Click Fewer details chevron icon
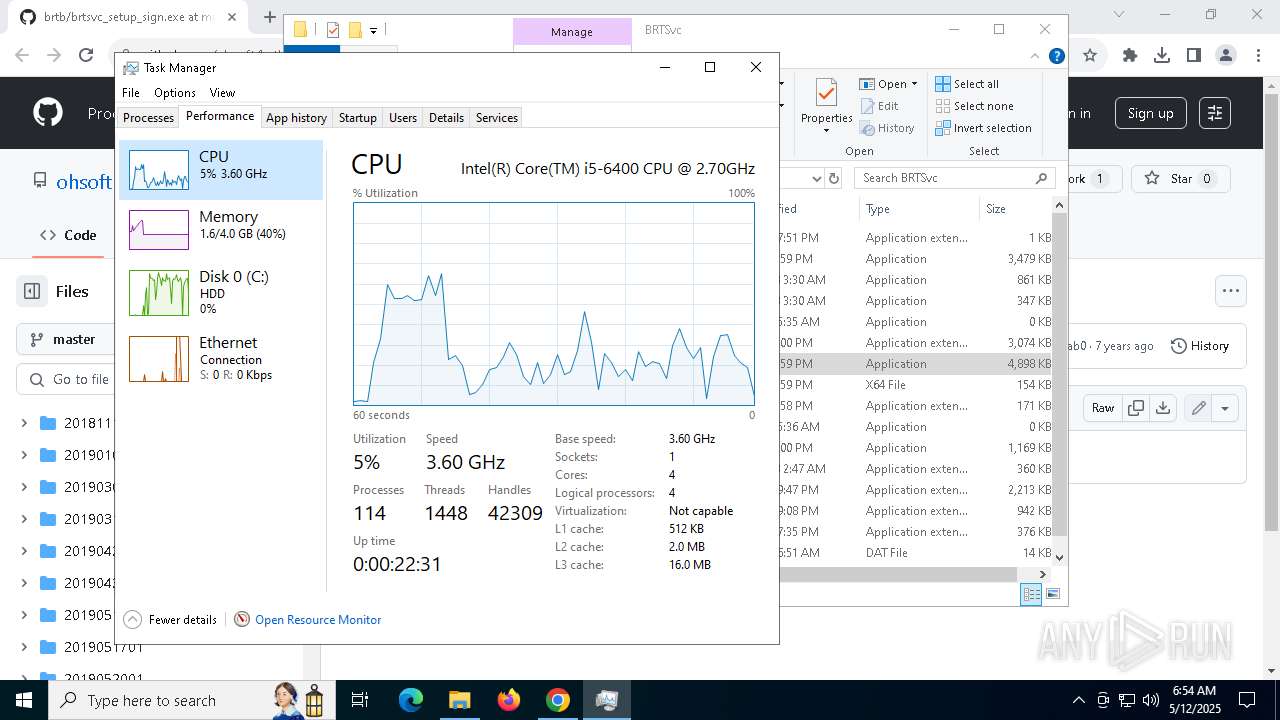The image size is (1280, 720). (132, 620)
